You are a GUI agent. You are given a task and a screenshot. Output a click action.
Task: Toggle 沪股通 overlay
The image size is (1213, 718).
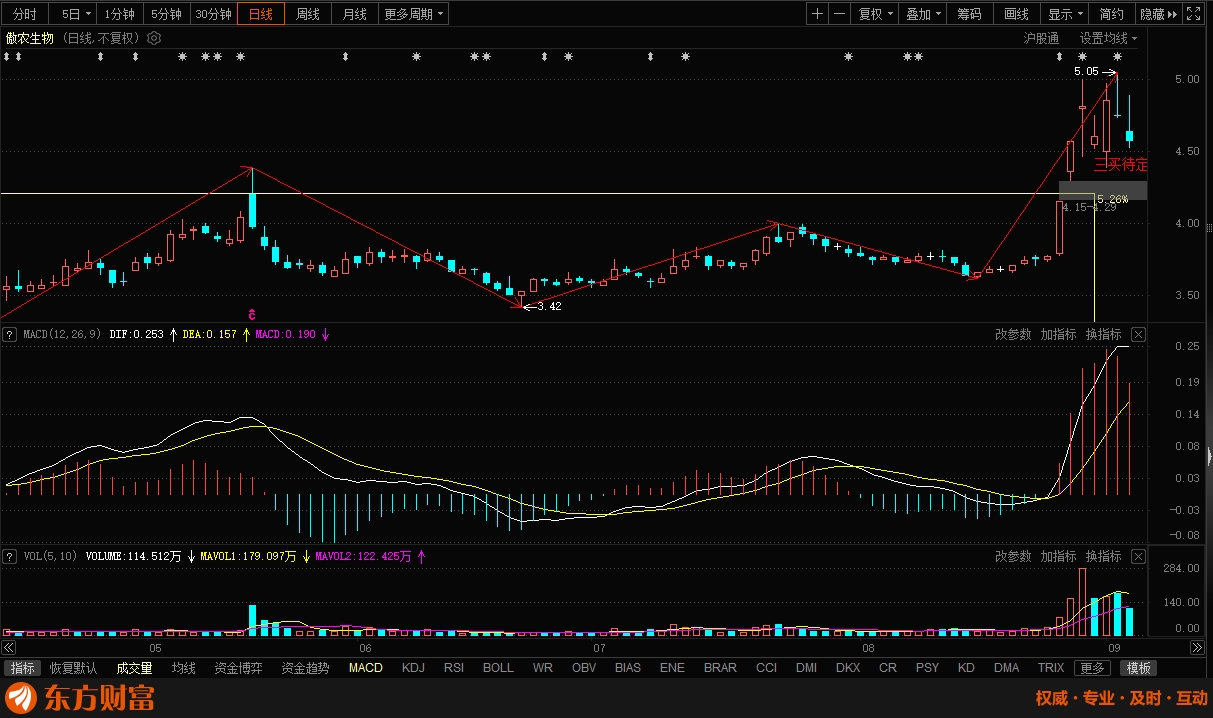tap(1041, 38)
